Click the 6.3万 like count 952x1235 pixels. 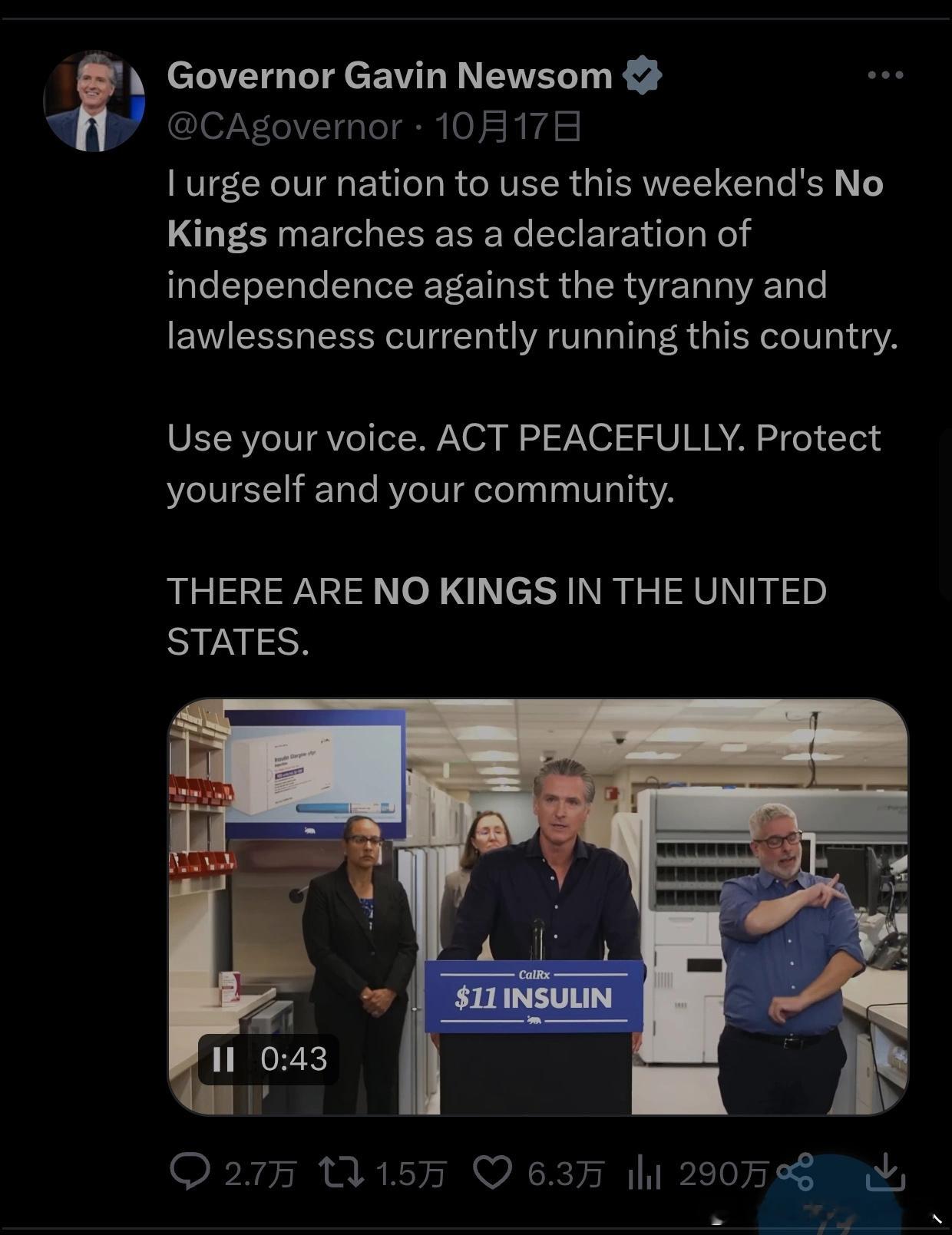566,1174
